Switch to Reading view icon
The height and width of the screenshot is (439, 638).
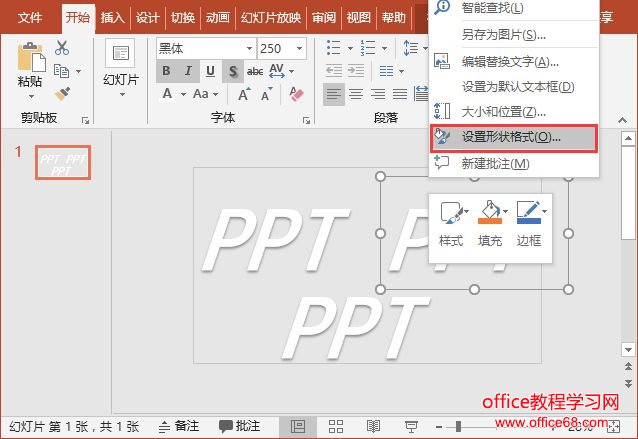tap(374, 426)
